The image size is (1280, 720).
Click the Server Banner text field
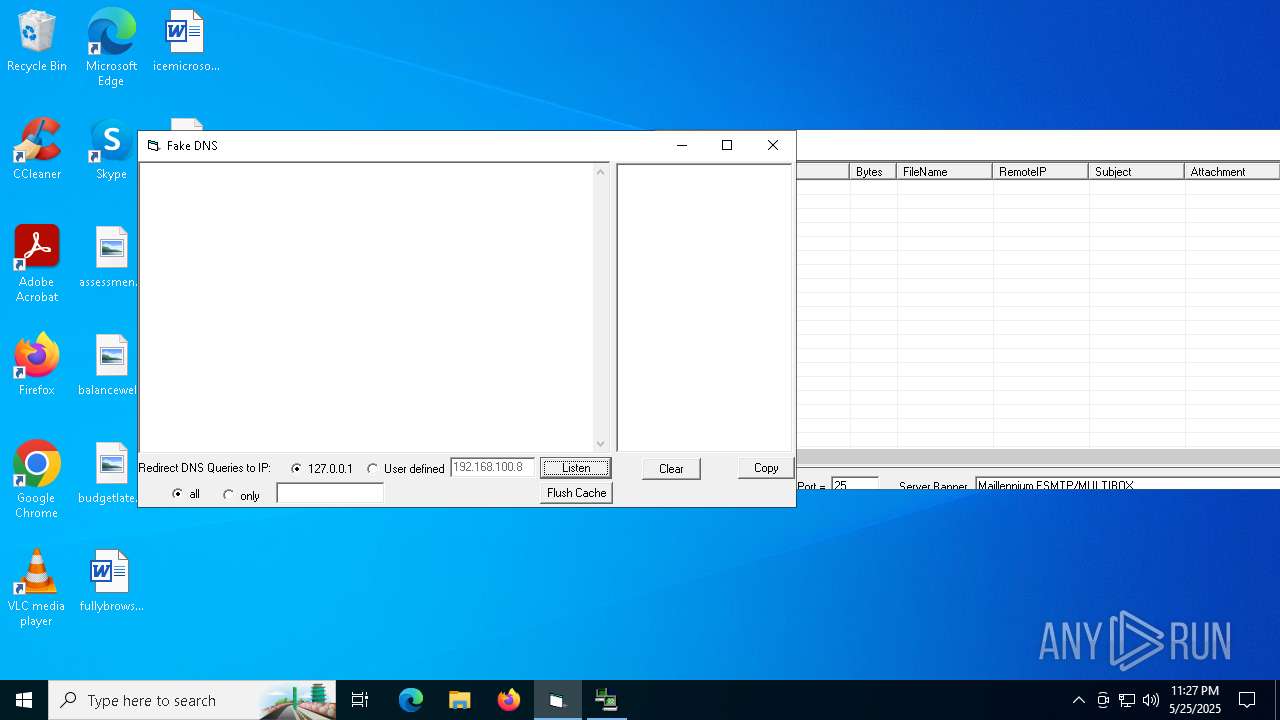1127,484
